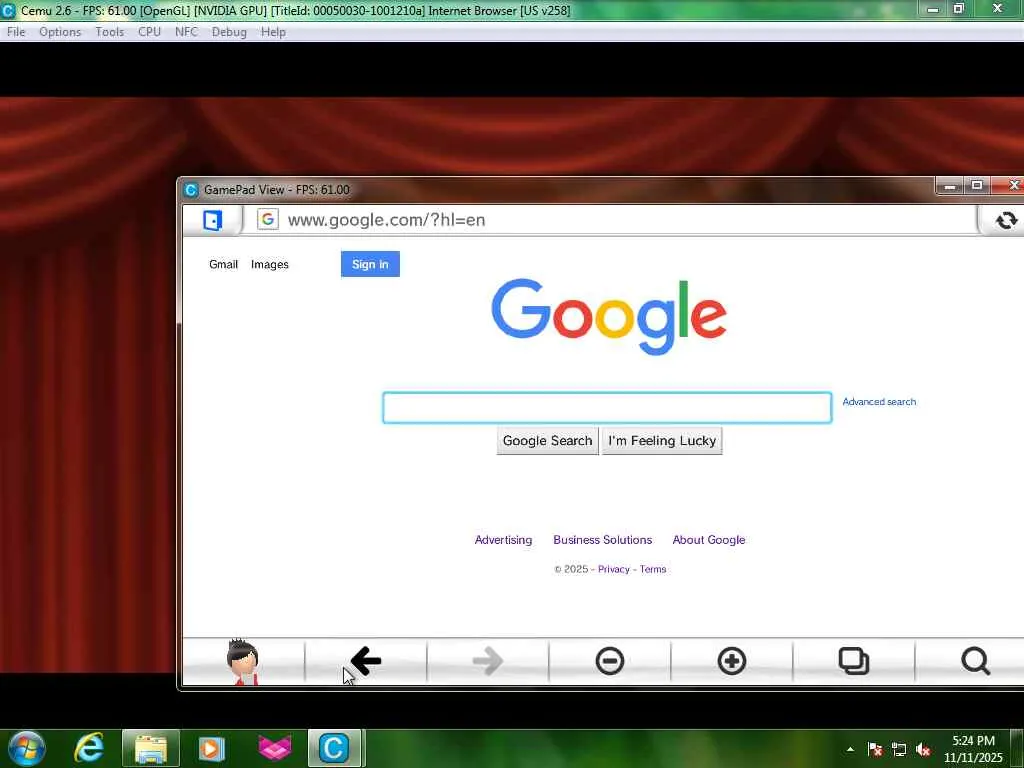This screenshot has height=768, width=1024.
Task: Open the Help menu
Action: (x=273, y=32)
